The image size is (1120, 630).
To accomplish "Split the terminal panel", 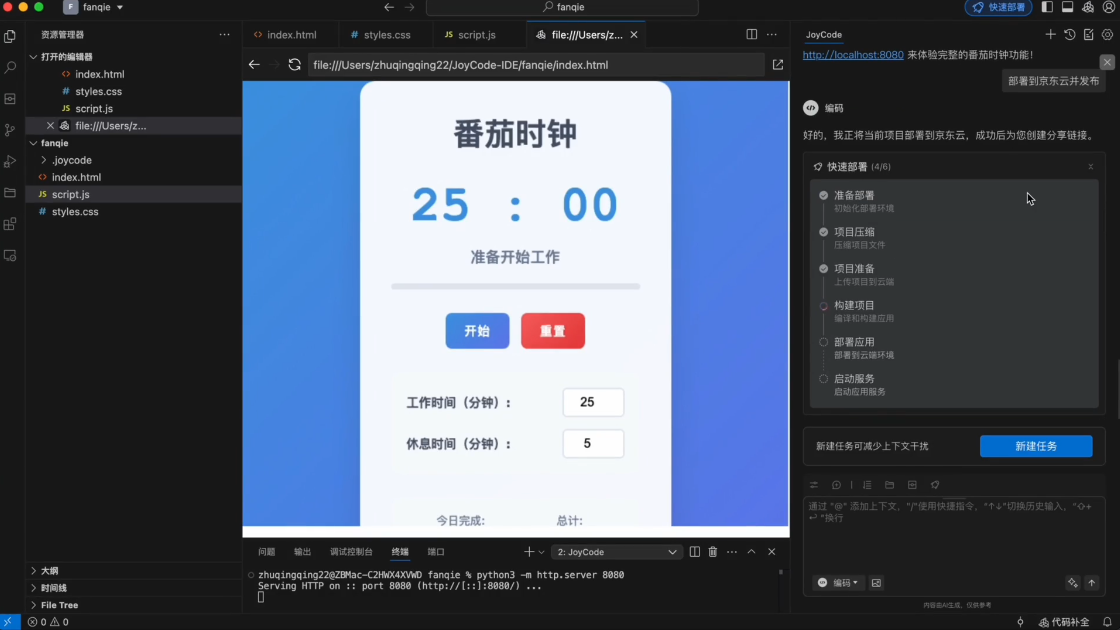I will 694,551.
